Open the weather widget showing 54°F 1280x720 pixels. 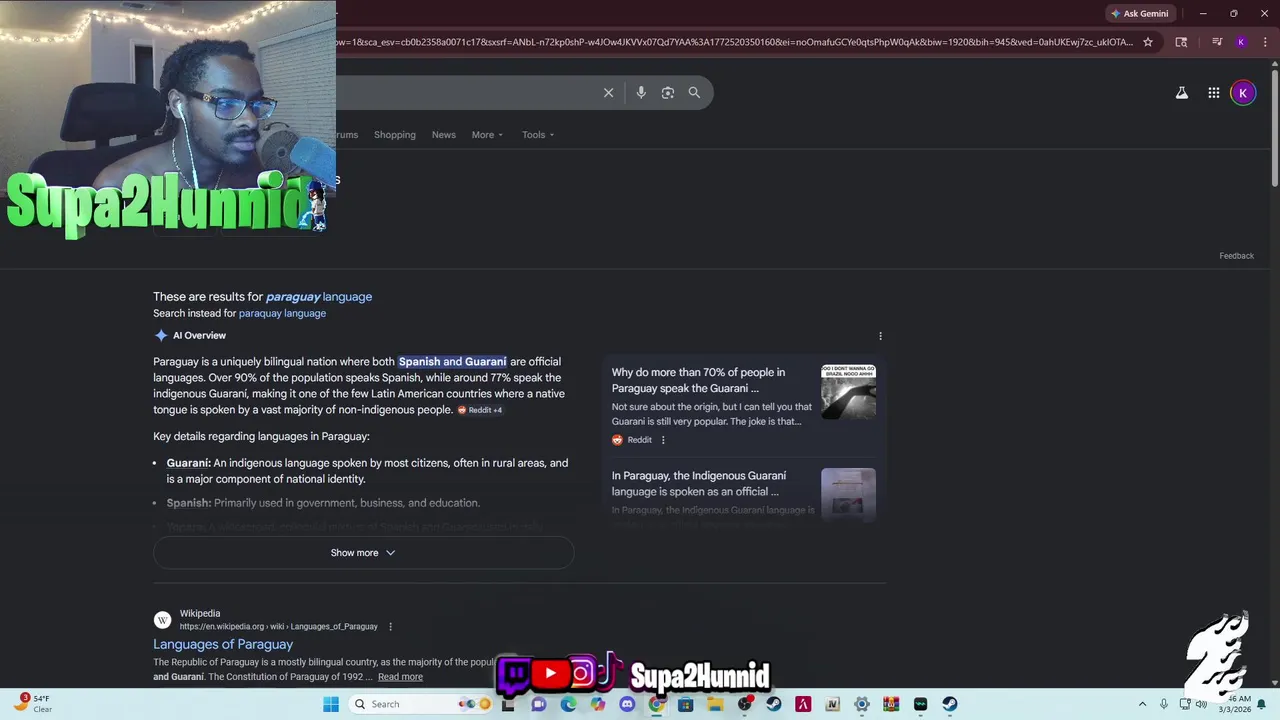coord(32,704)
